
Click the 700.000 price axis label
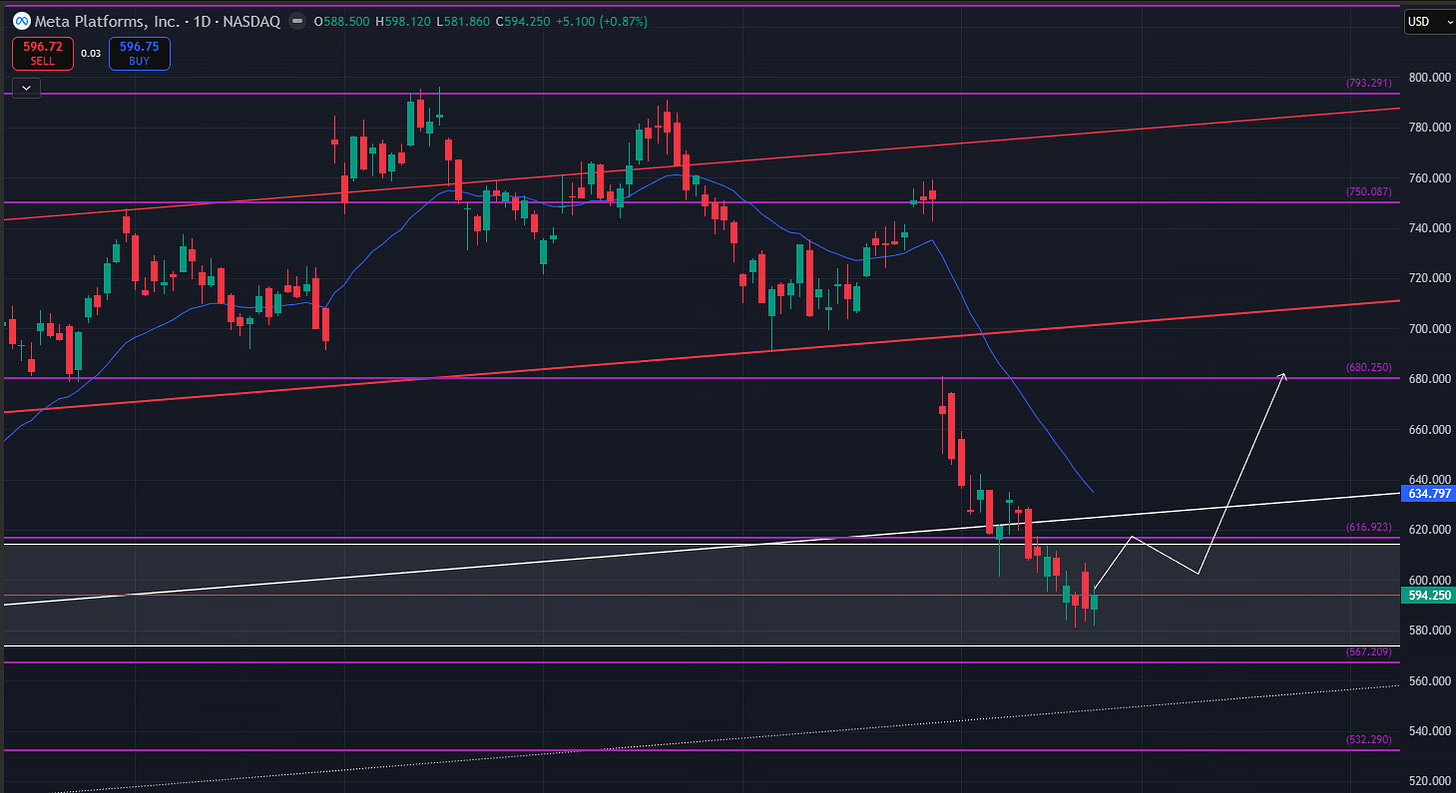click(1430, 329)
